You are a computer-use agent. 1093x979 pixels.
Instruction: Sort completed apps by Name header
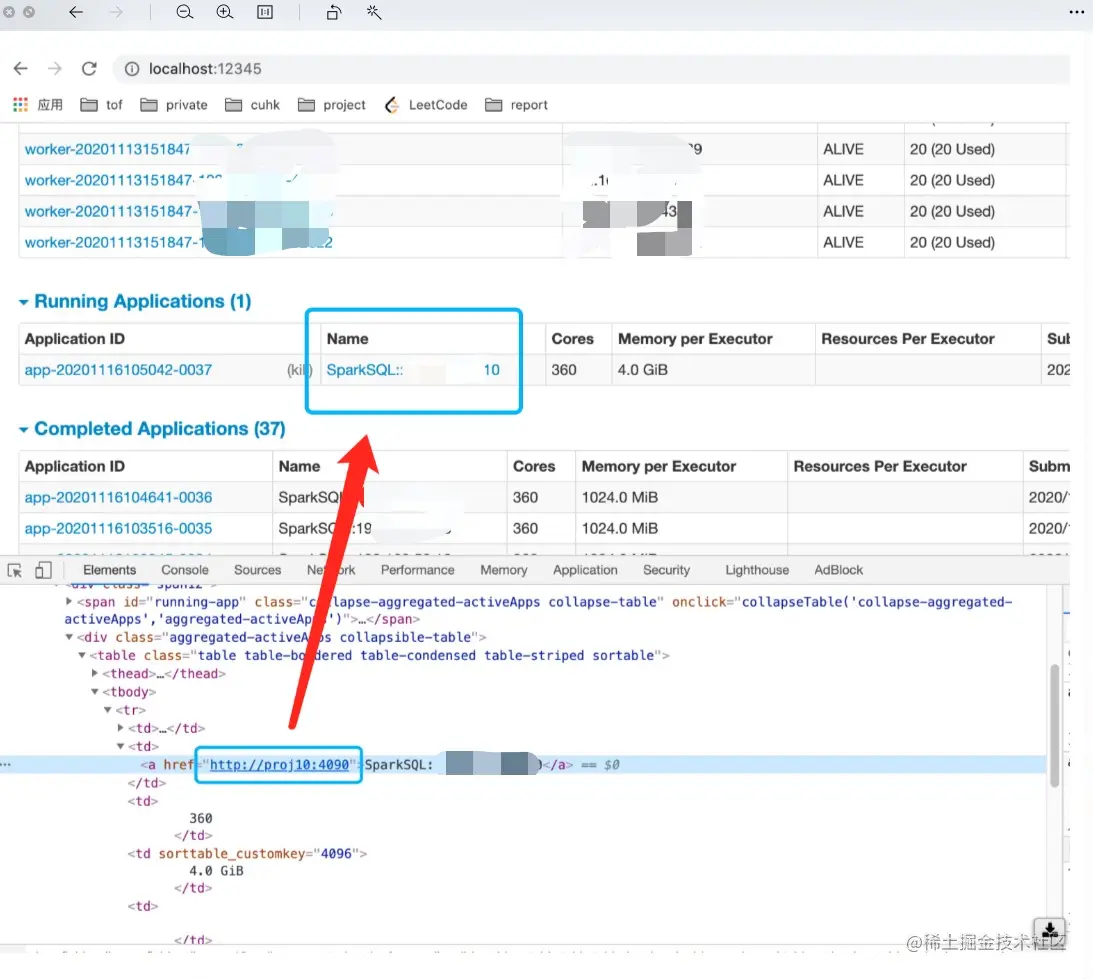[x=299, y=466]
